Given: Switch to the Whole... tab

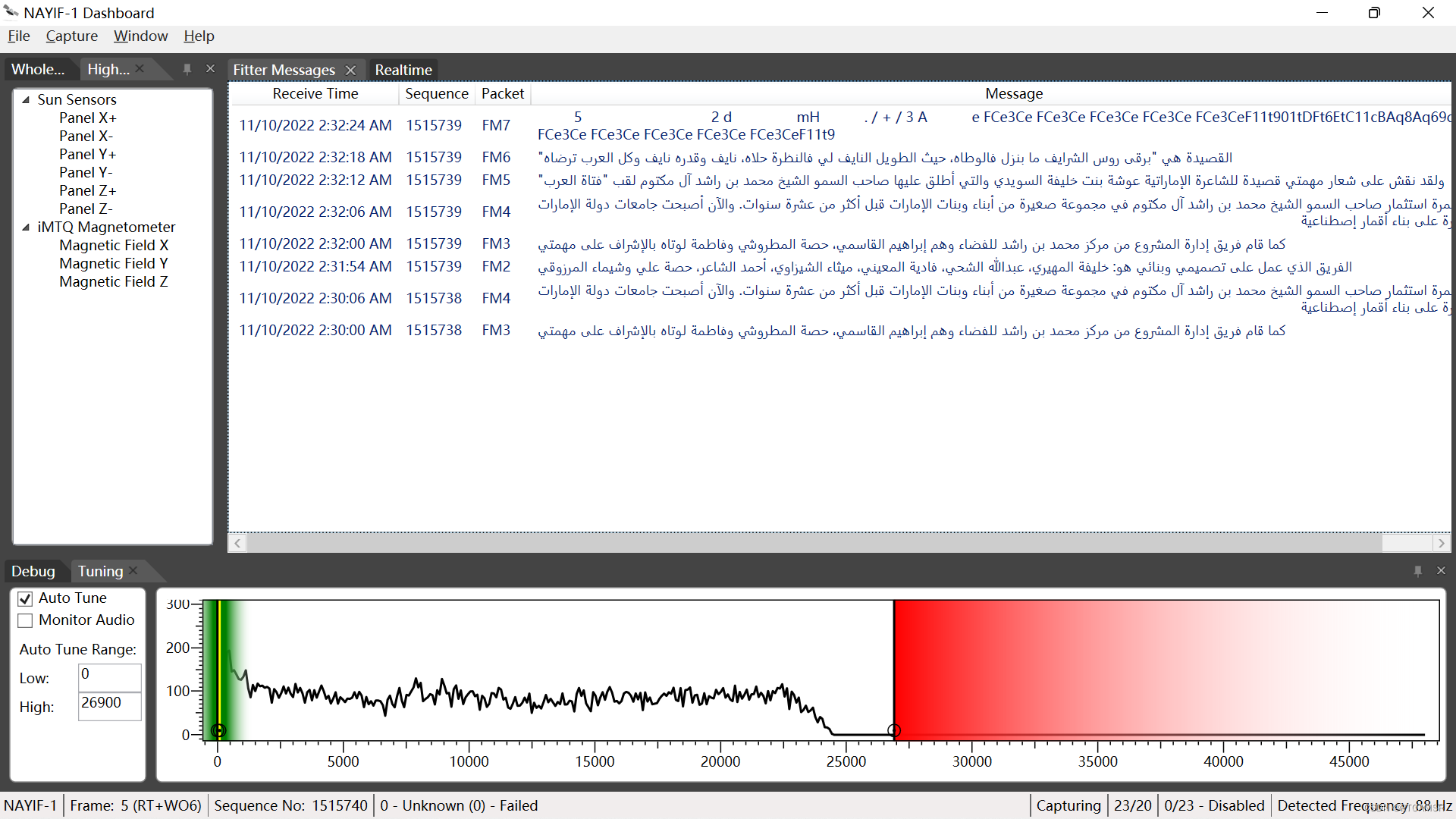Looking at the screenshot, I should pos(38,69).
